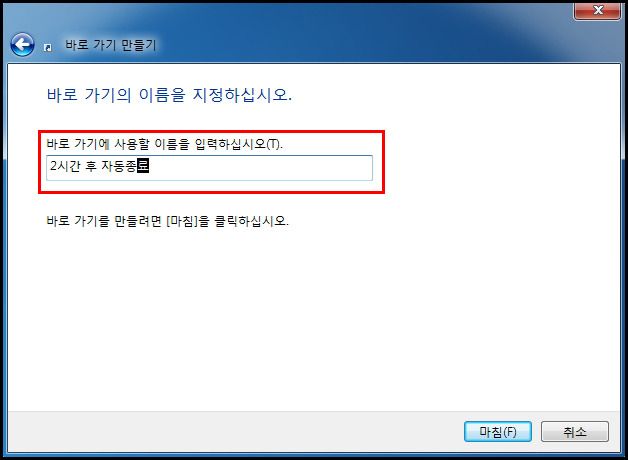628x460 pixels.
Task: Click the 후 character in name field
Action: pos(91,166)
